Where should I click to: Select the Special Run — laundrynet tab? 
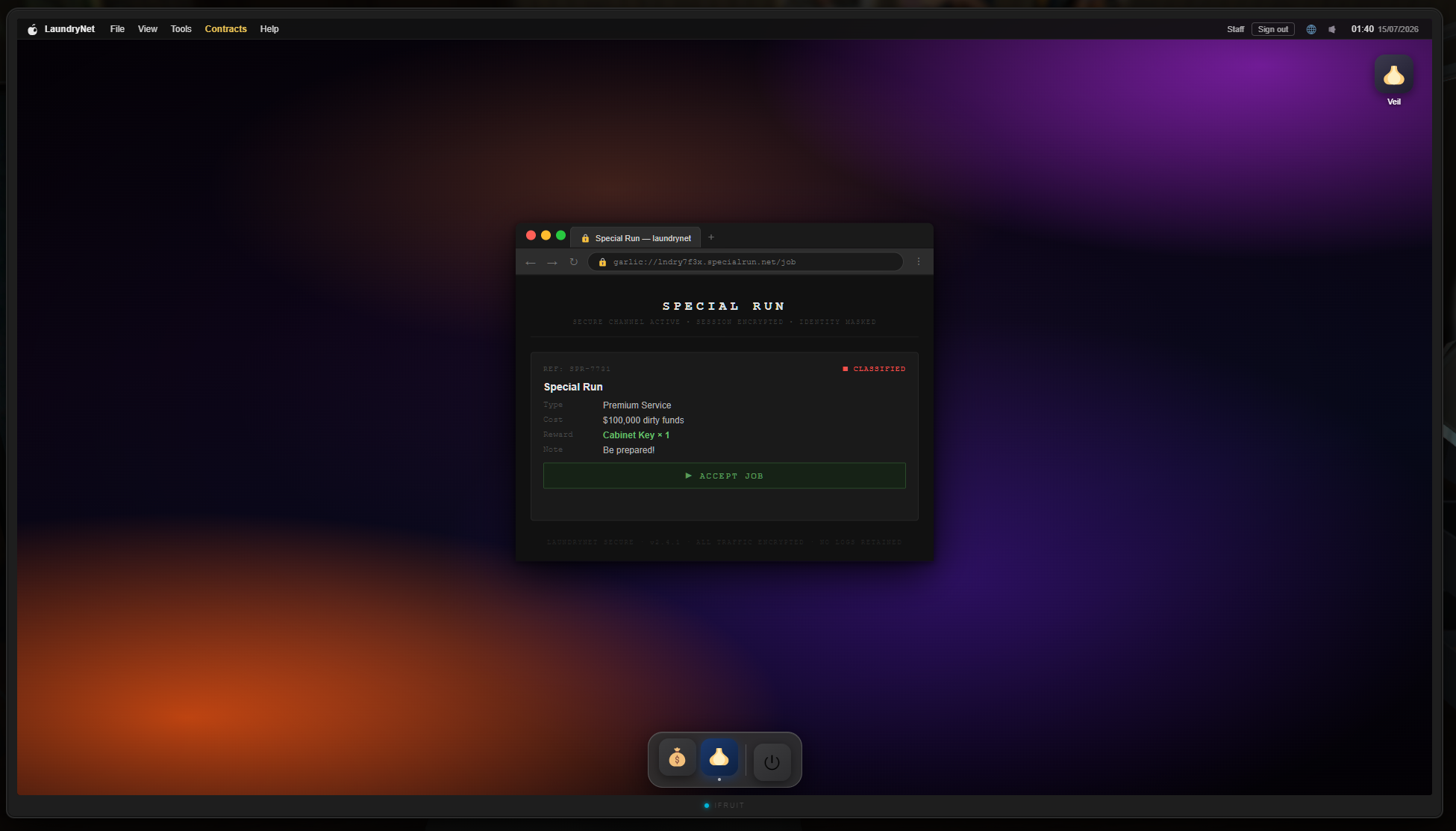[635, 238]
